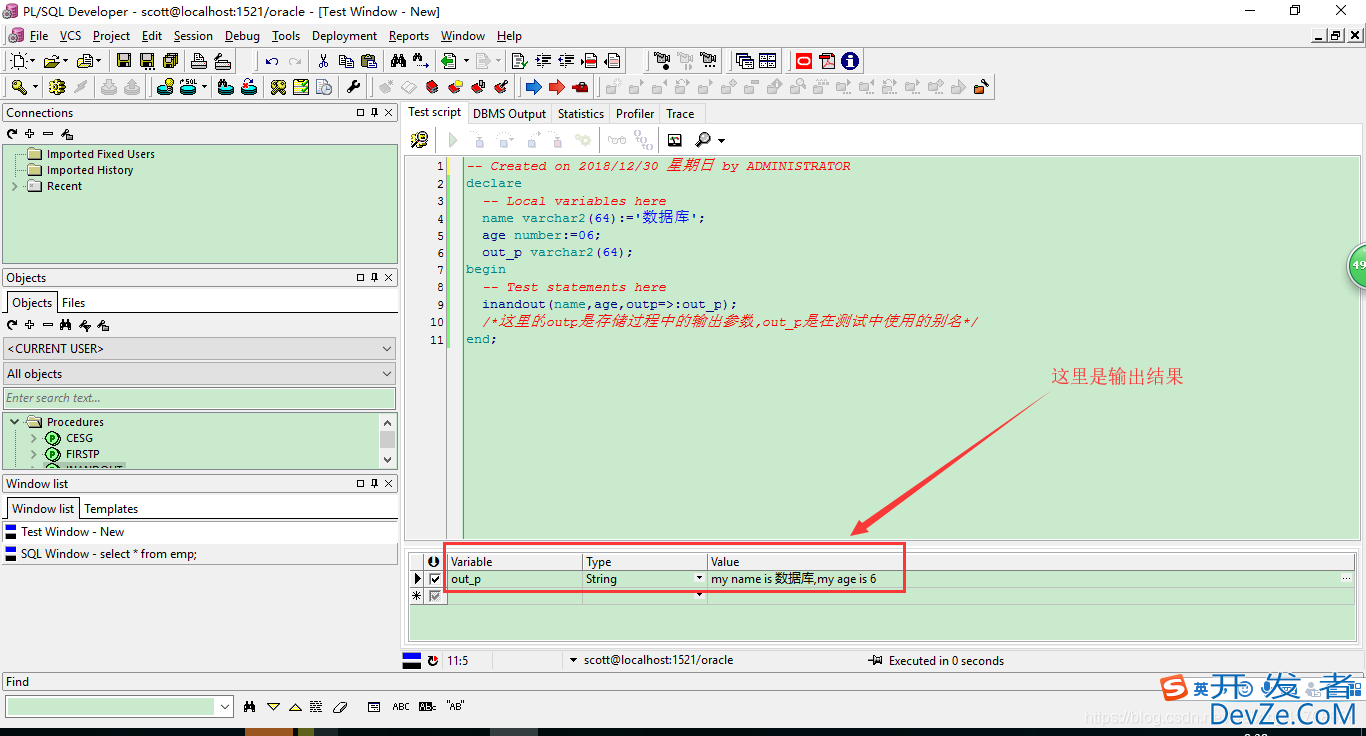Viewport: 1366px width, 736px height.
Task: Switch to the Statistics tab
Action: click(581, 114)
